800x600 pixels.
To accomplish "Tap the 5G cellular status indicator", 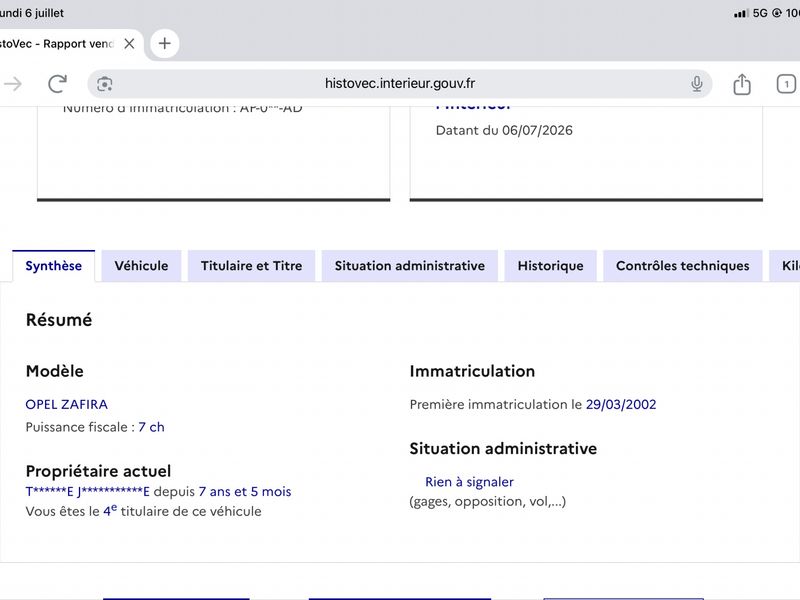I will point(760,13).
